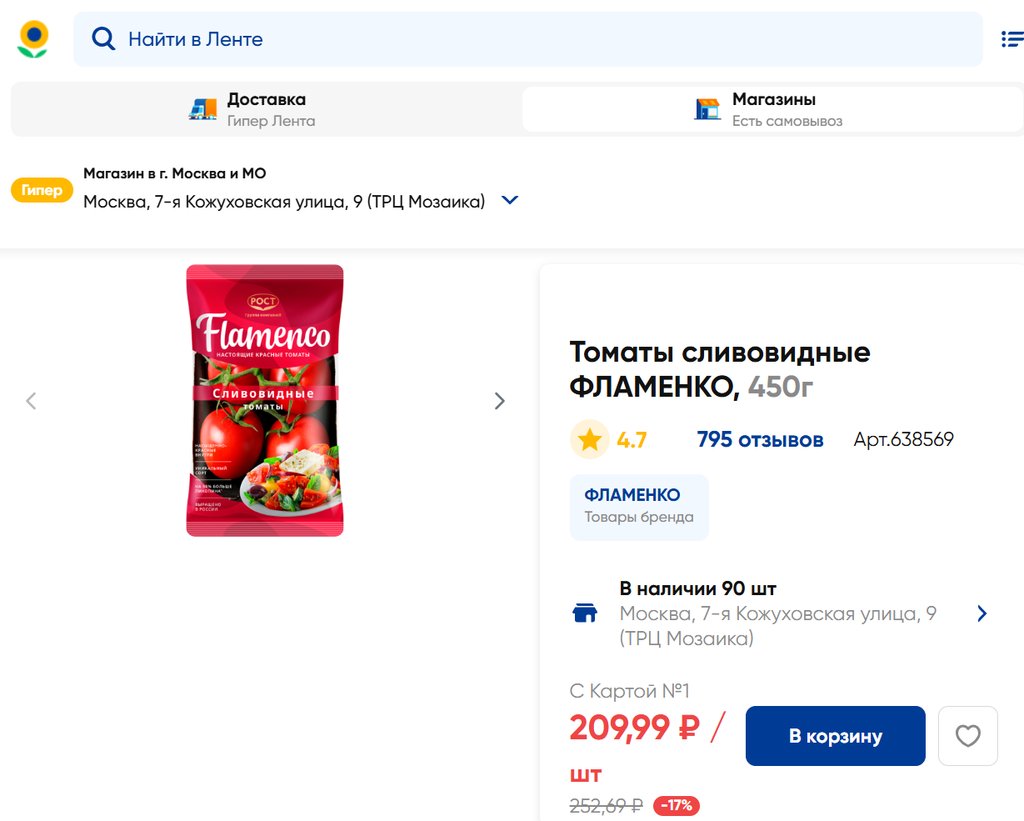This screenshot has height=821, width=1024.
Task: Open the catalog list menu icon
Action: tap(1011, 39)
